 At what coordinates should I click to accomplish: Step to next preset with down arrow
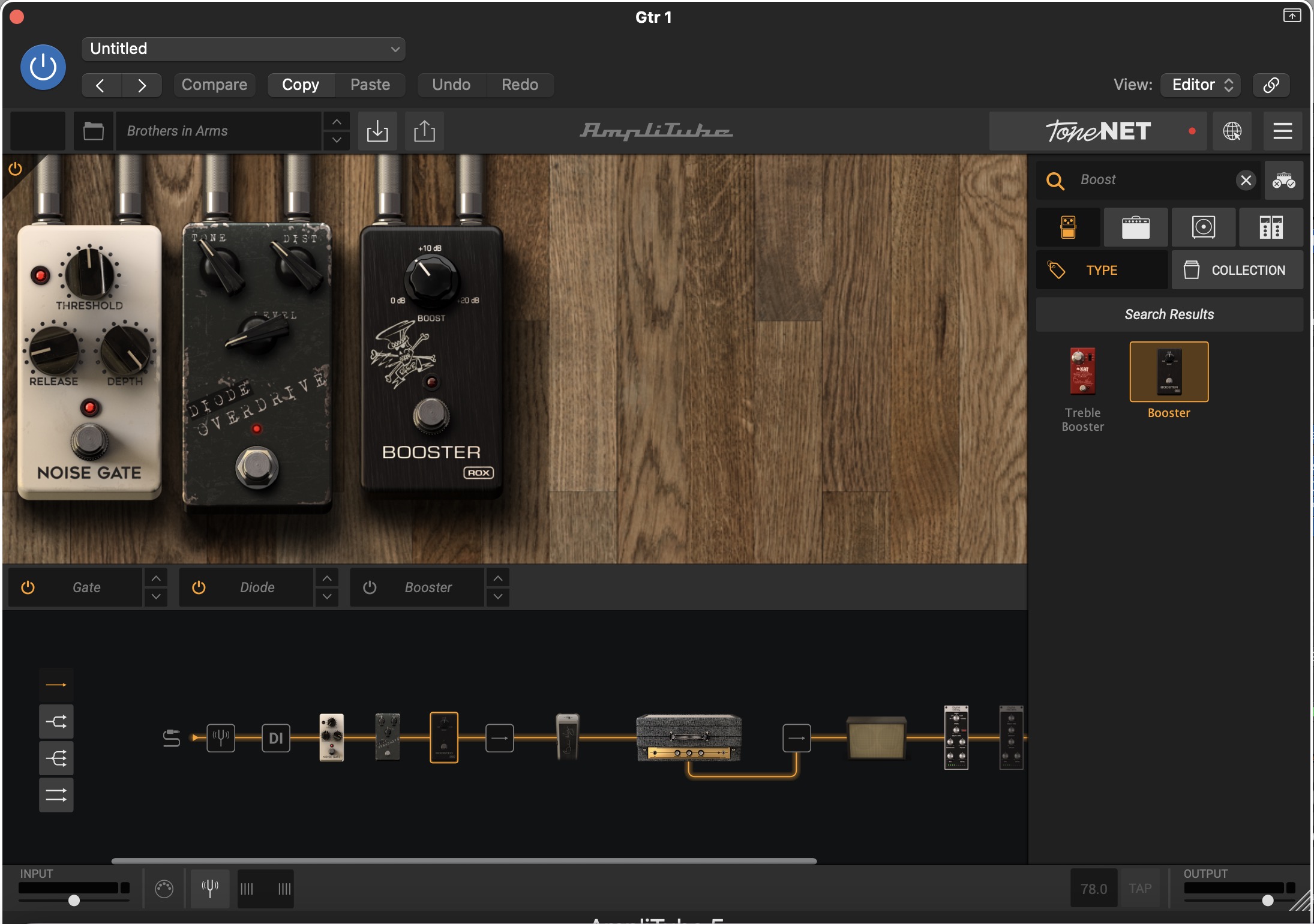pos(337,140)
